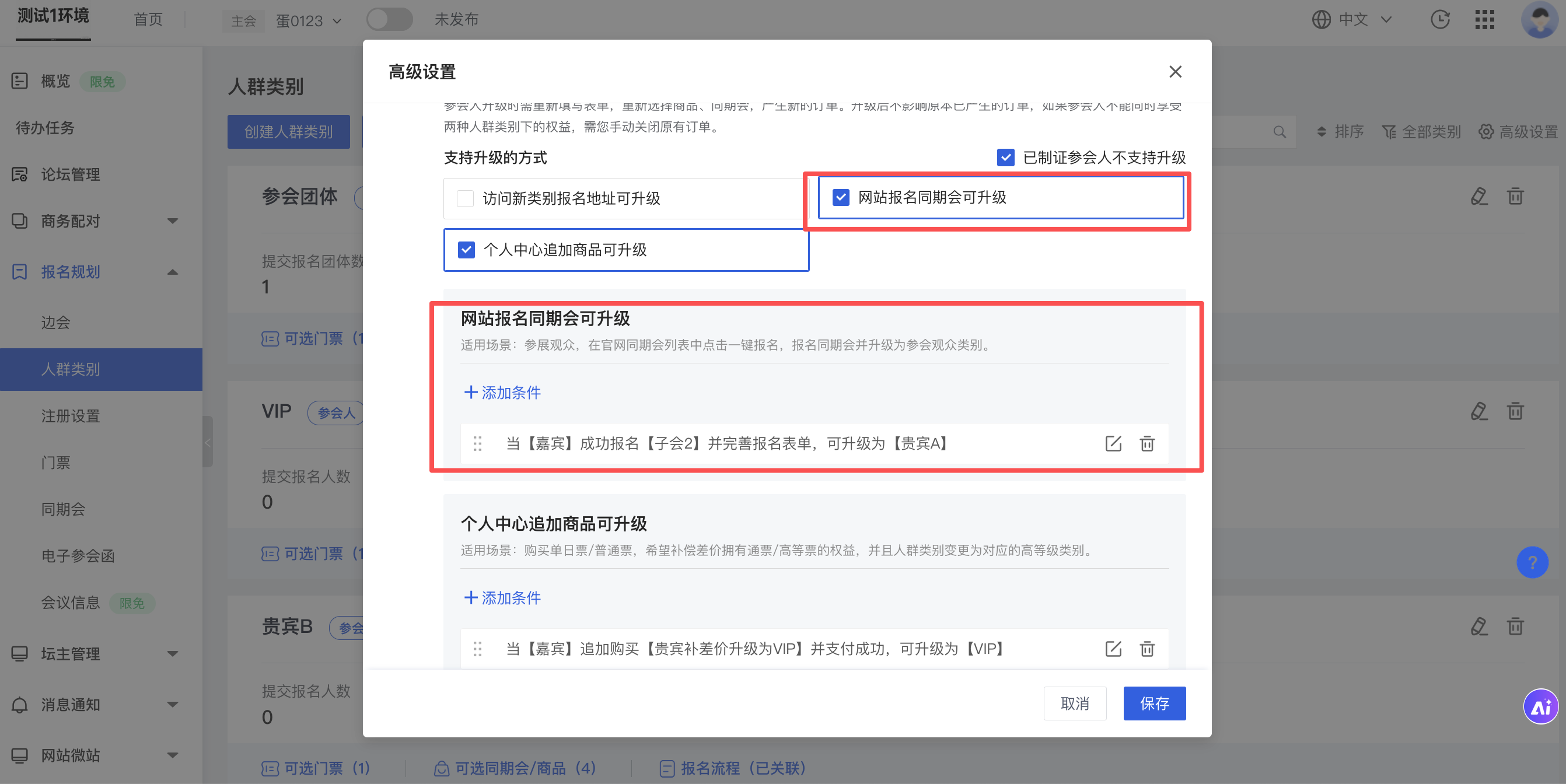Image resolution: width=1566 pixels, height=784 pixels.
Task: Go to 门票 in the sidebar
Action: coord(55,463)
